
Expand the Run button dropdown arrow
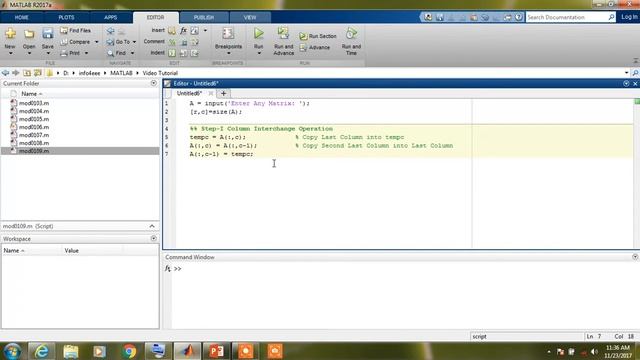coord(258,53)
